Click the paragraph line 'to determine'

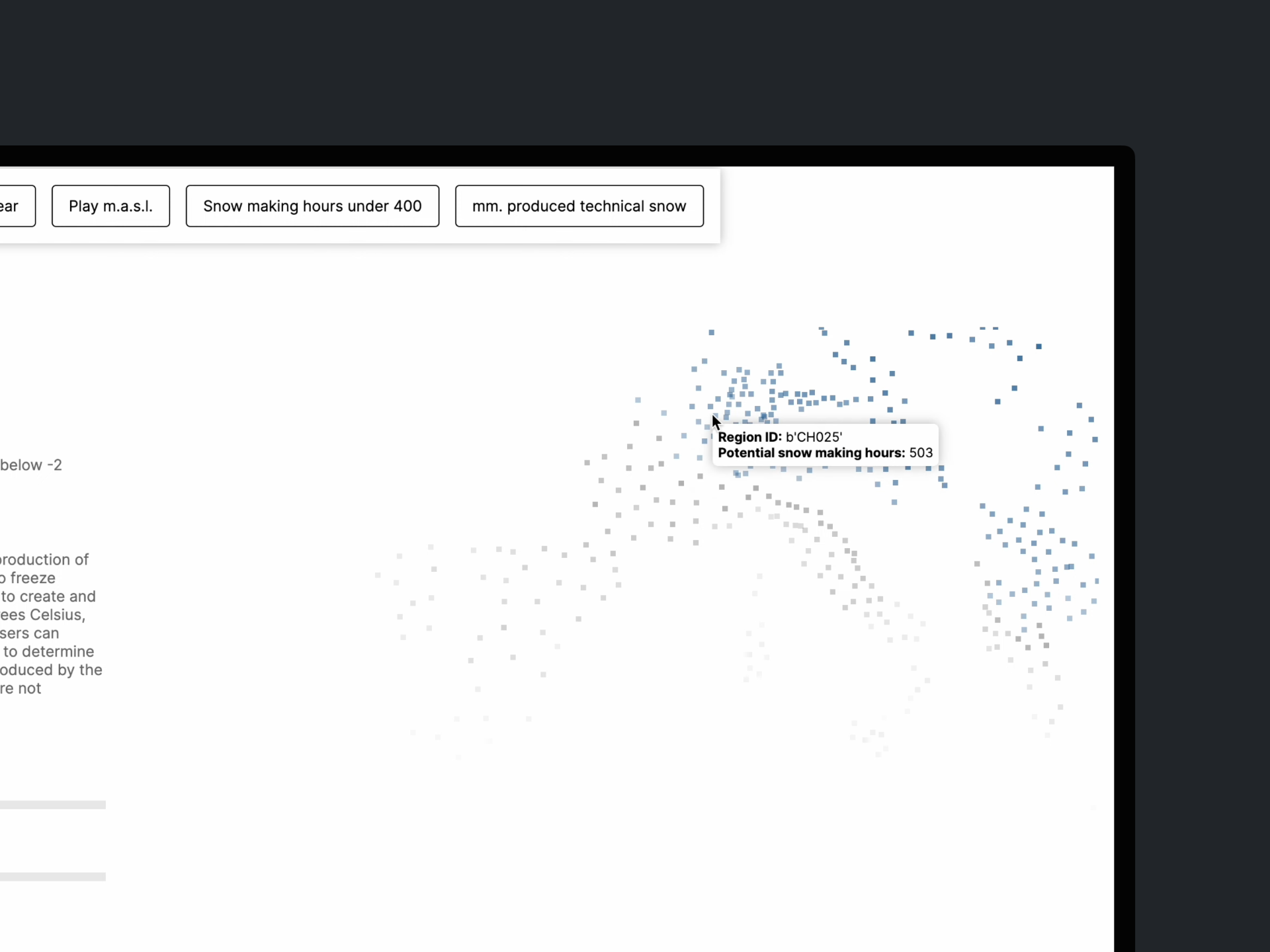tap(48, 651)
